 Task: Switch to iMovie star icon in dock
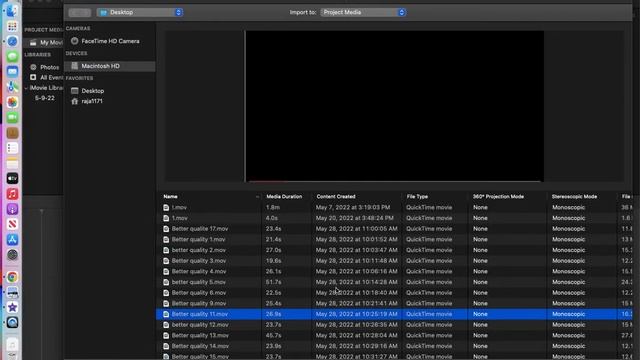(x=12, y=307)
